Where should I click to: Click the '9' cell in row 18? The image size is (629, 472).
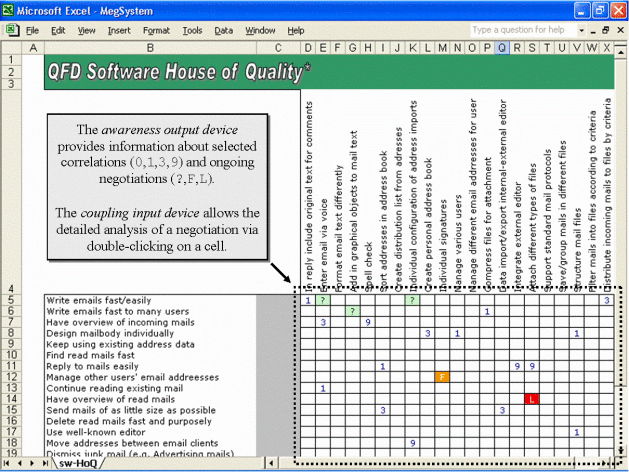412,443
